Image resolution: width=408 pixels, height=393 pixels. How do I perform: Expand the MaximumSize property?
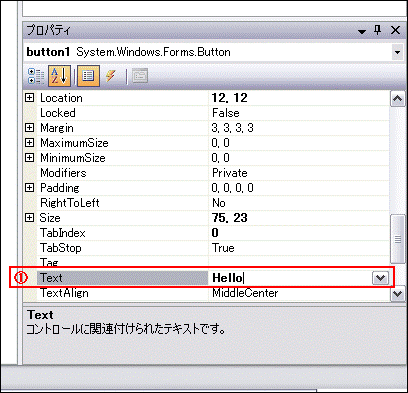pyautogui.click(x=30, y=143)
